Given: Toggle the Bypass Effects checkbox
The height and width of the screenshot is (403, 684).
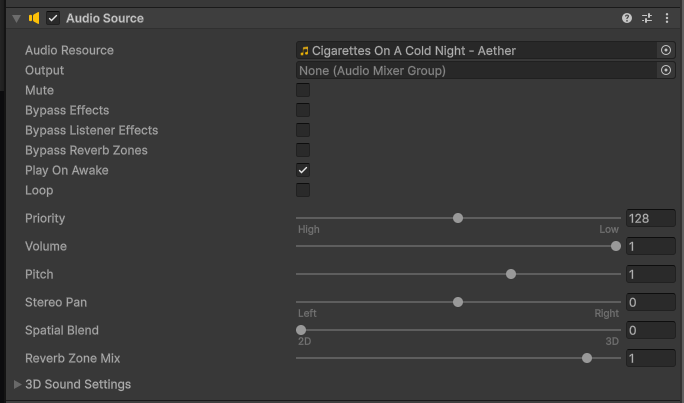Looking at the screenshot, I should pyautogui.click(x=303, y=110).
